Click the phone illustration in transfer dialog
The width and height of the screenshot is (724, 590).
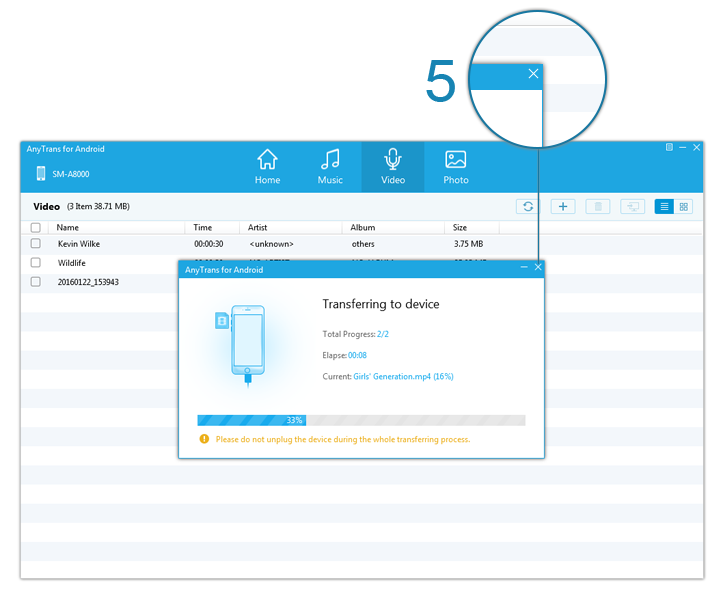click(x=247, y=344)
